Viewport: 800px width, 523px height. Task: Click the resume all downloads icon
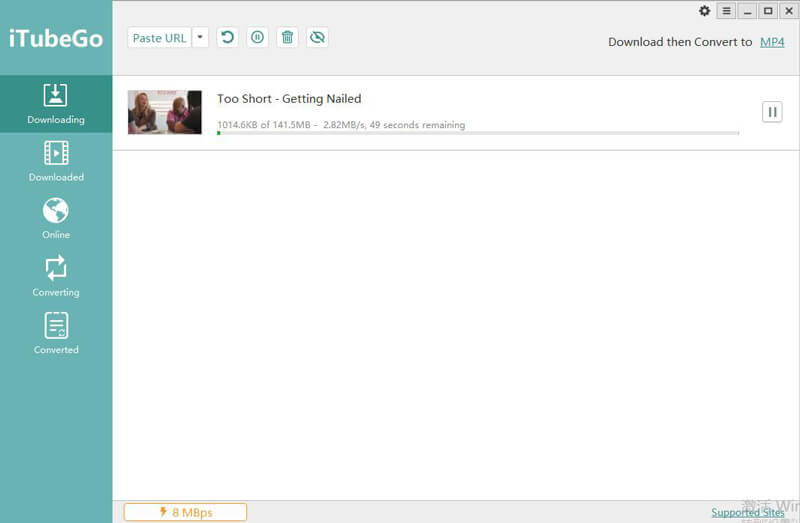pyautogui.click(x=227, y=37)
